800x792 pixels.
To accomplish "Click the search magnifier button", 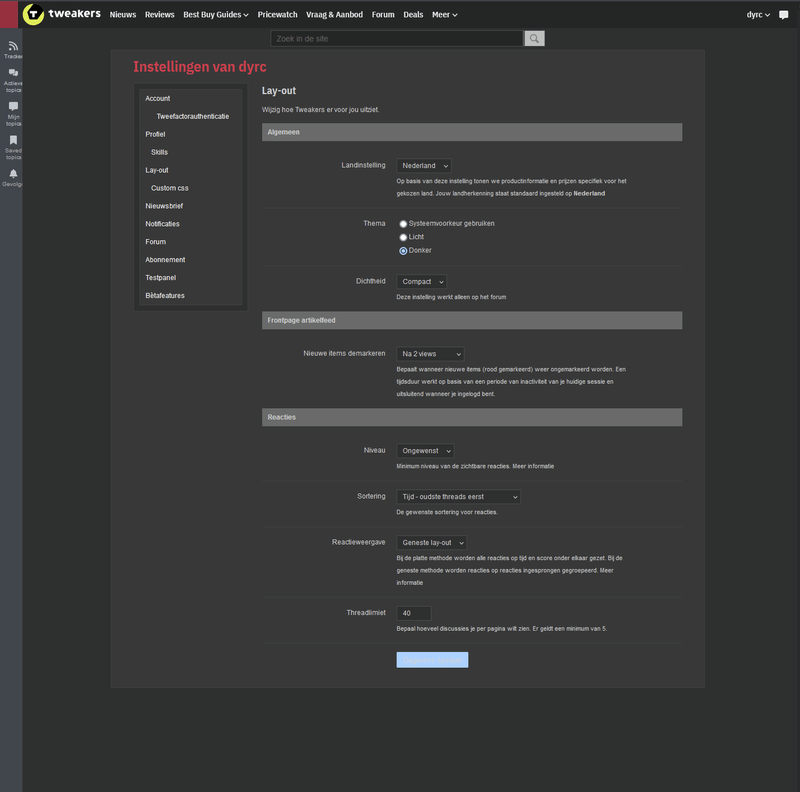I will [534, 38].
